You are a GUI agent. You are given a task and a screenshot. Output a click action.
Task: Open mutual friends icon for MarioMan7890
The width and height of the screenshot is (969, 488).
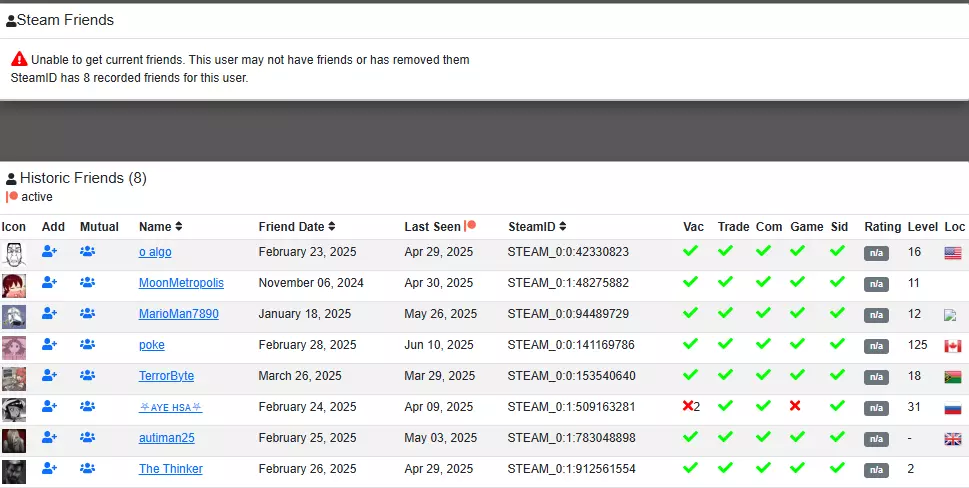(87, 313)
